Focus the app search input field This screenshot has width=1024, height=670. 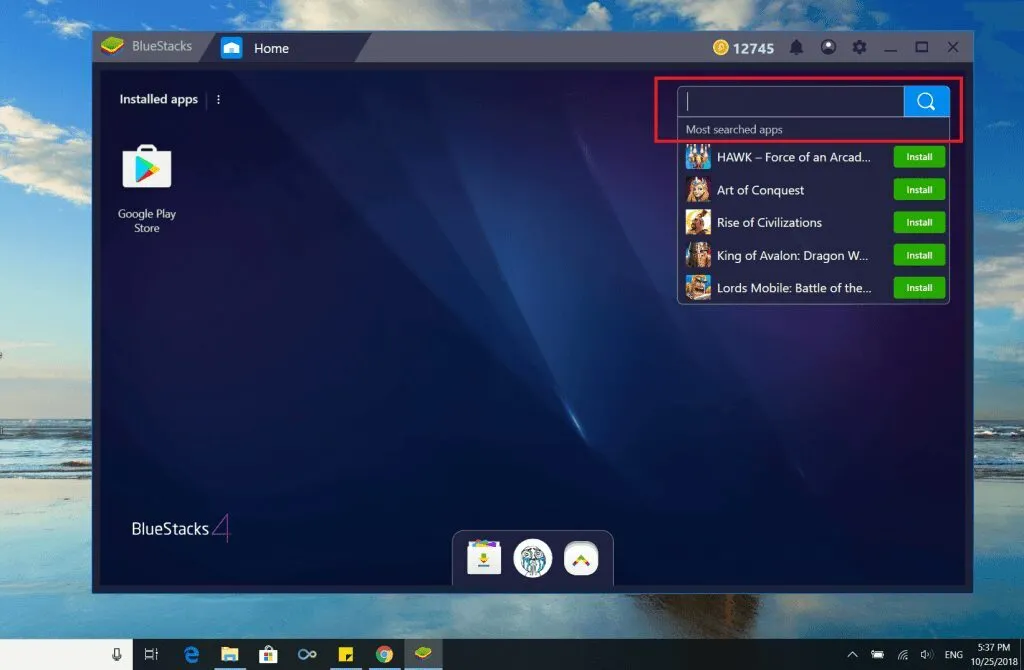coord(791,101)
